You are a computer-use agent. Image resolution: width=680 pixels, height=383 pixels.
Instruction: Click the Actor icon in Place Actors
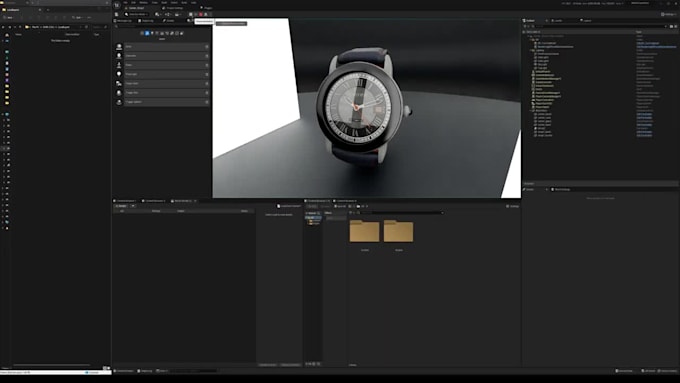pyautogui.click(x=119, y=46)
